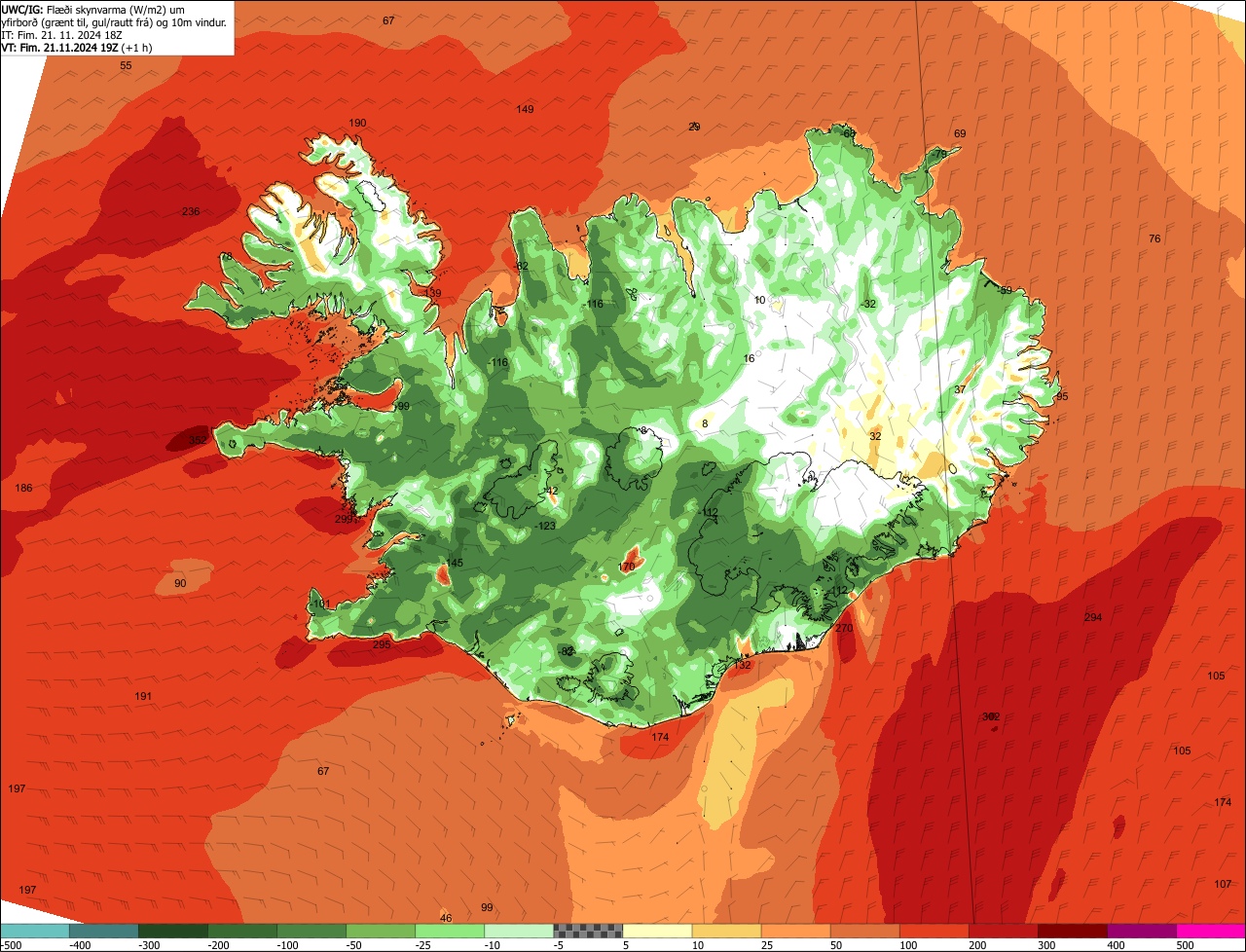Click the map value '299' near the coast
The image size is (1246, 952).
pyautogui.click(x=344, y=520)
